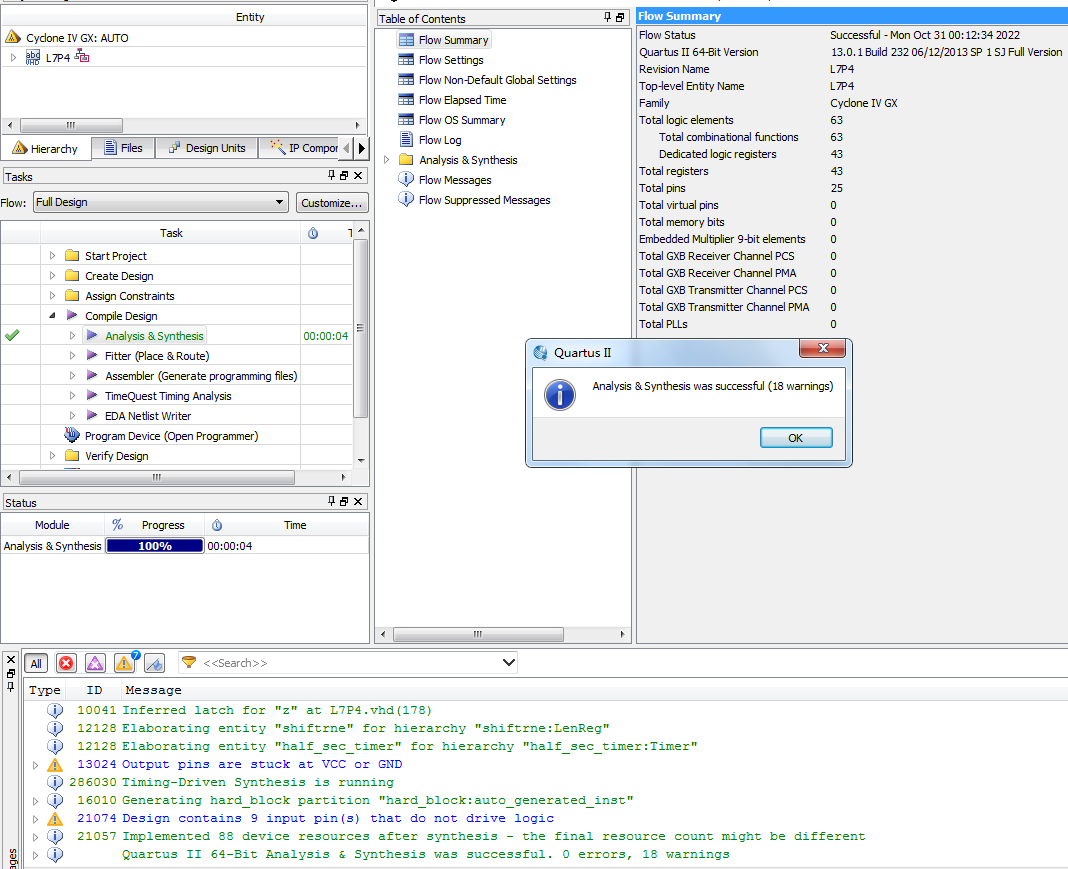Pin the Tasks panel
The image size is (1068, 869).
pos(332,176)
